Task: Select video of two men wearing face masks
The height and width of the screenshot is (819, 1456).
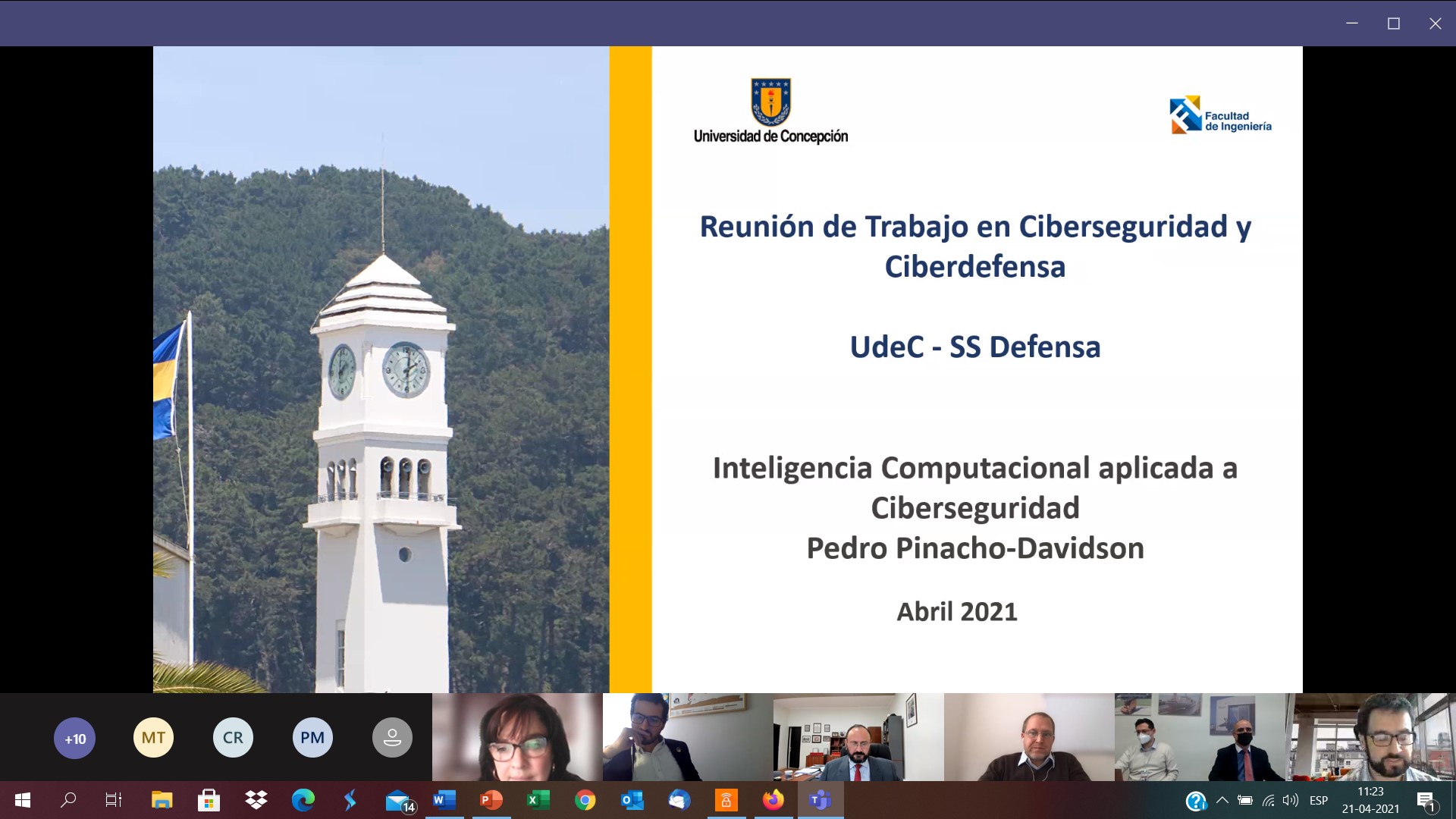Action: point(1200,737)
